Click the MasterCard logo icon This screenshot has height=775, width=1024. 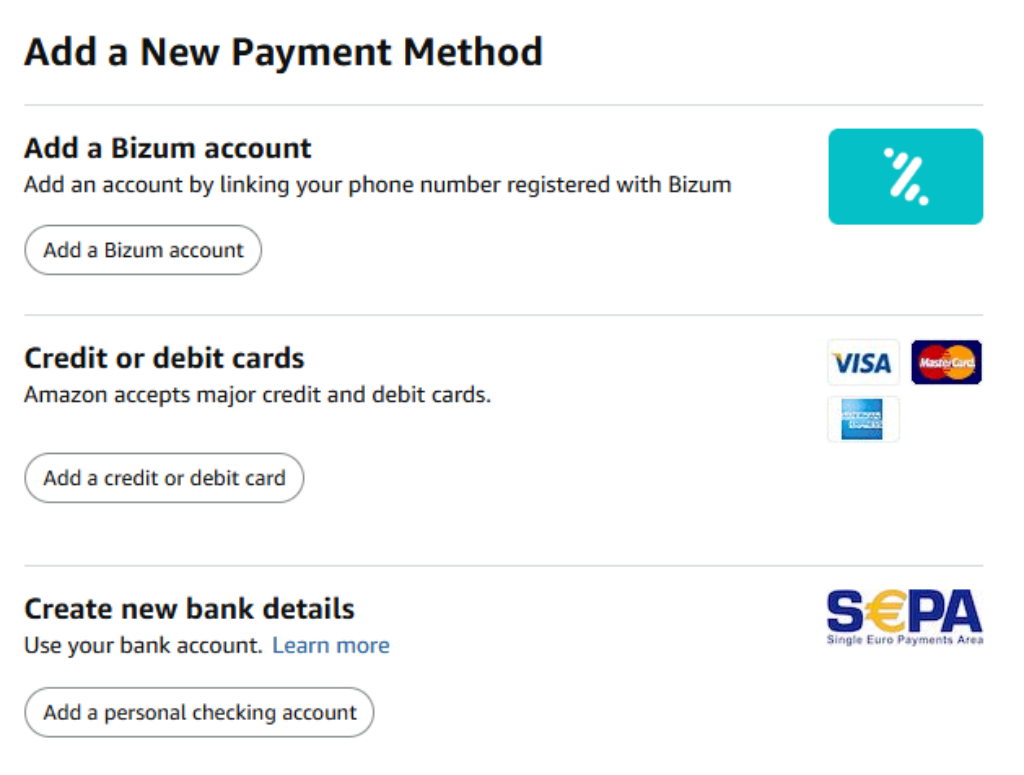tap(946, 362)
